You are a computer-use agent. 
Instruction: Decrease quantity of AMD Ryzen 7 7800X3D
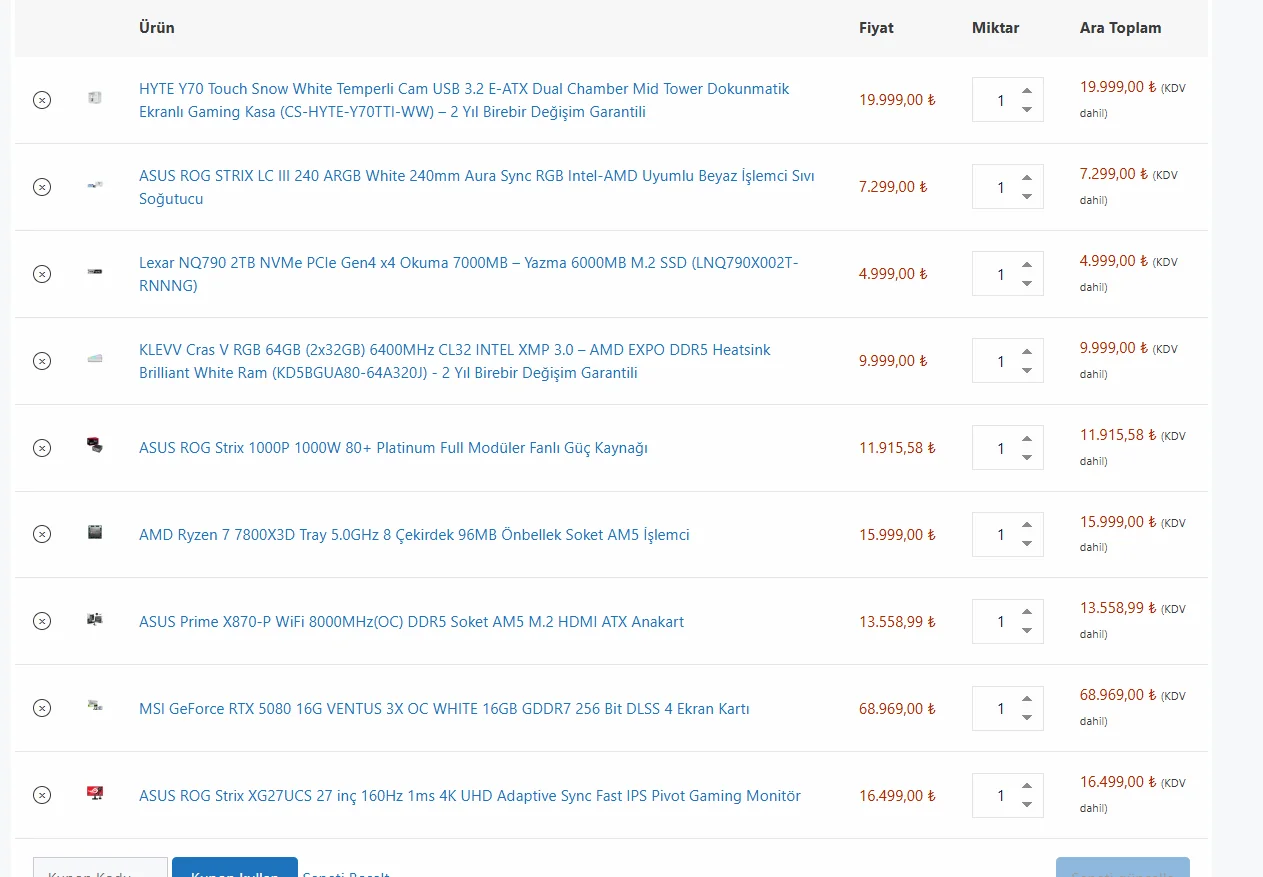(1026, 545)
